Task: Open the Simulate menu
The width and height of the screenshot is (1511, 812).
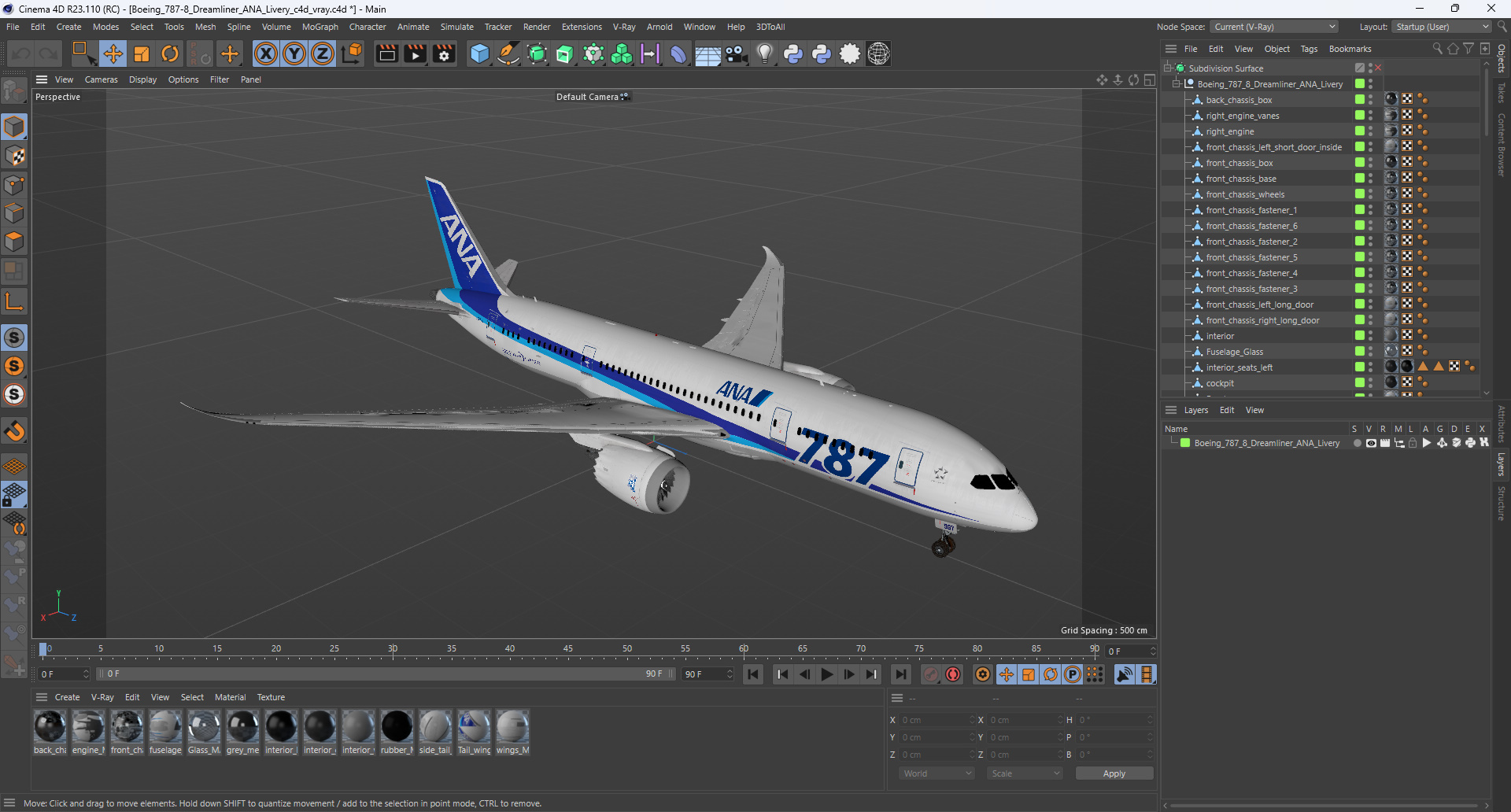Action: tap(456, 27)
